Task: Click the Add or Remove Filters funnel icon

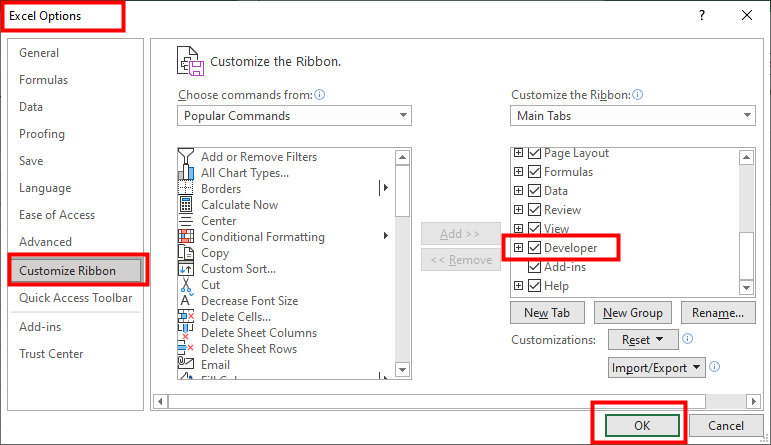Action: 186,157
